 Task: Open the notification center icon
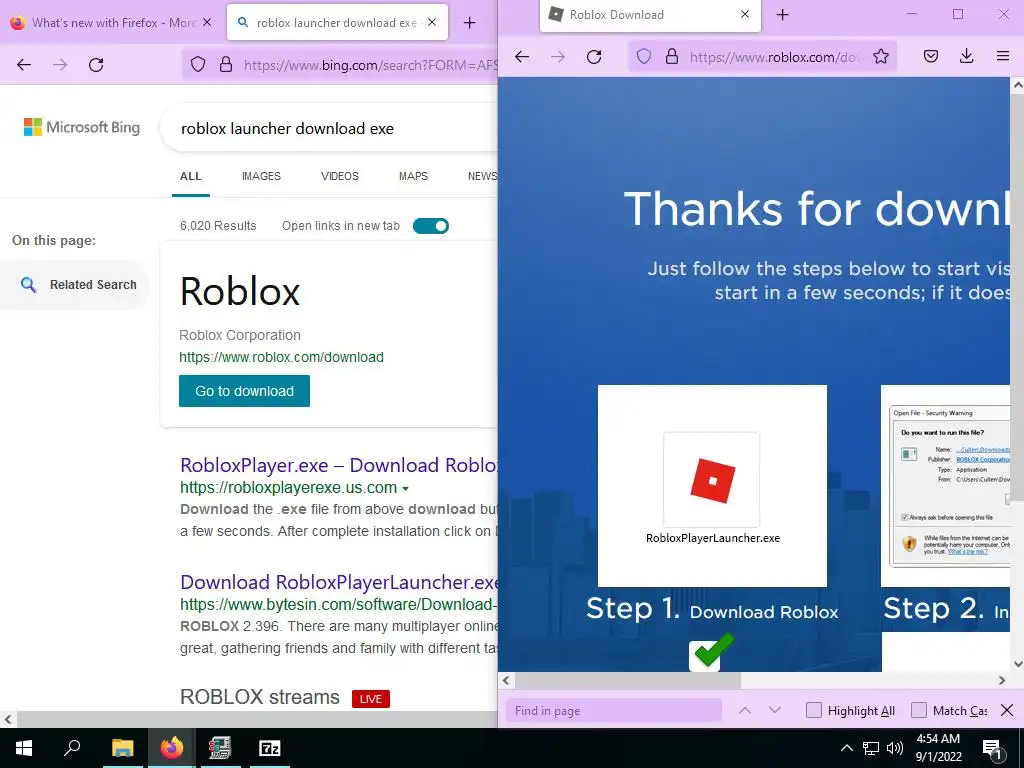(992, 748)
